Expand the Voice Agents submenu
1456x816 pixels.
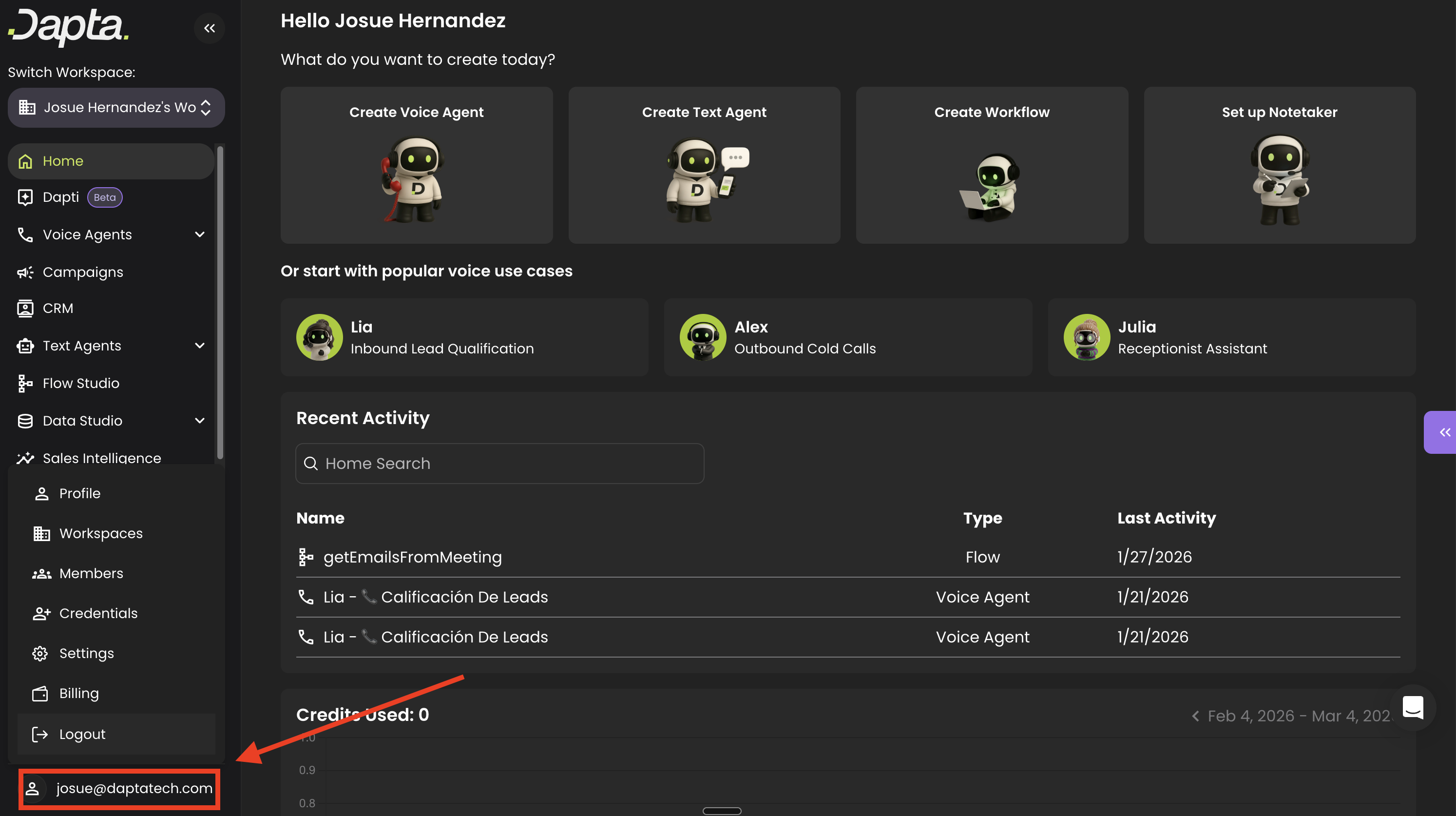(x=199, y=234)
